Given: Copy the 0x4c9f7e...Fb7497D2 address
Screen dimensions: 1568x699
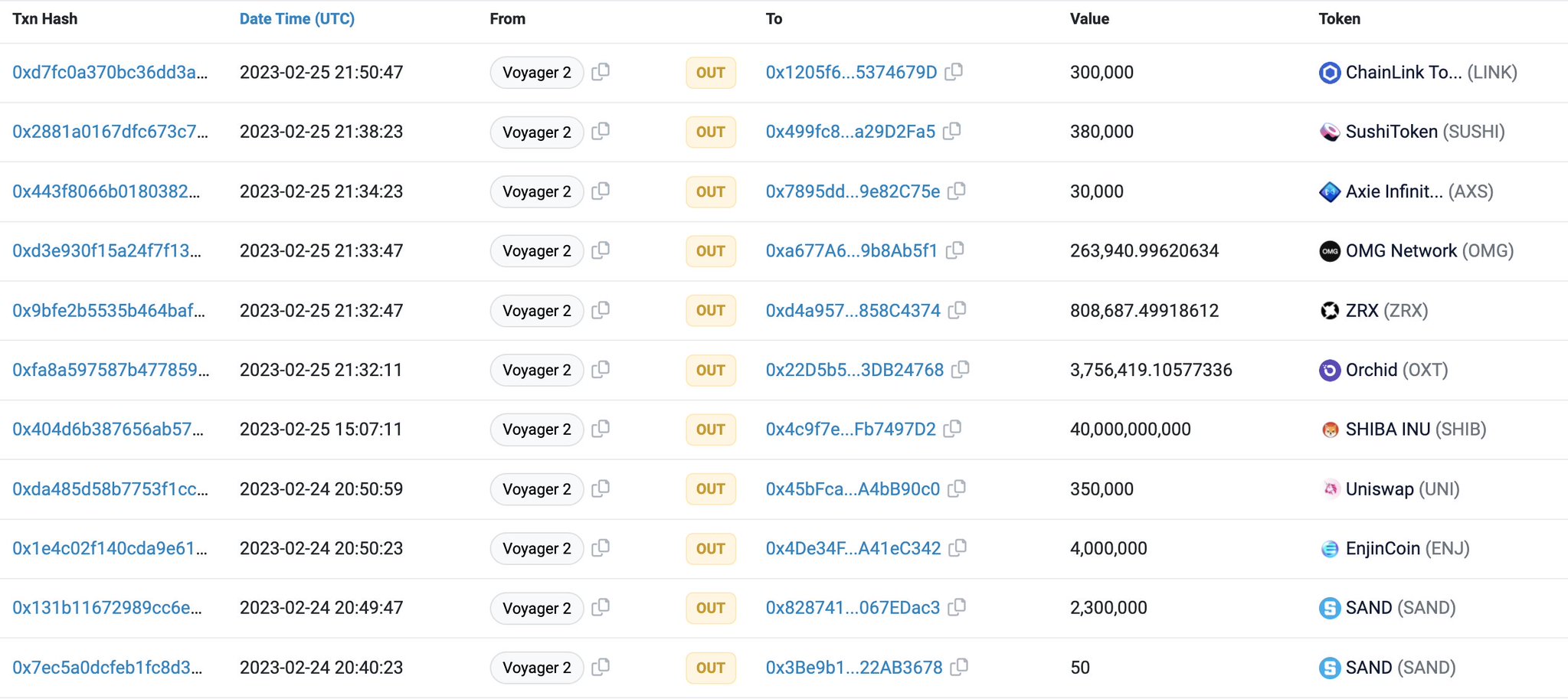Looking at the screenshot, I should (952, 429).
